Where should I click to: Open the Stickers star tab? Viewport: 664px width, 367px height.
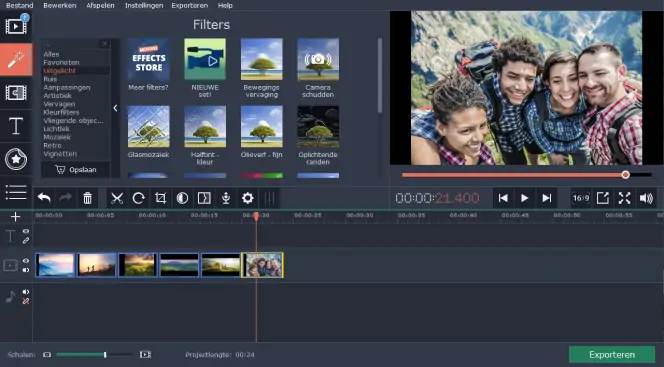pos(16,159)
